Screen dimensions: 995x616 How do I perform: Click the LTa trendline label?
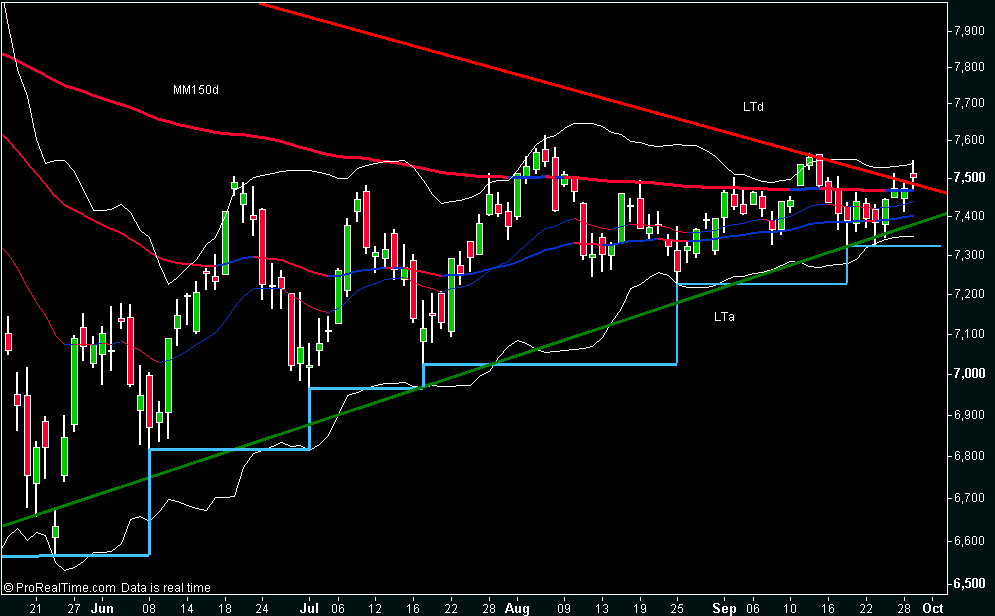(724, 317)
